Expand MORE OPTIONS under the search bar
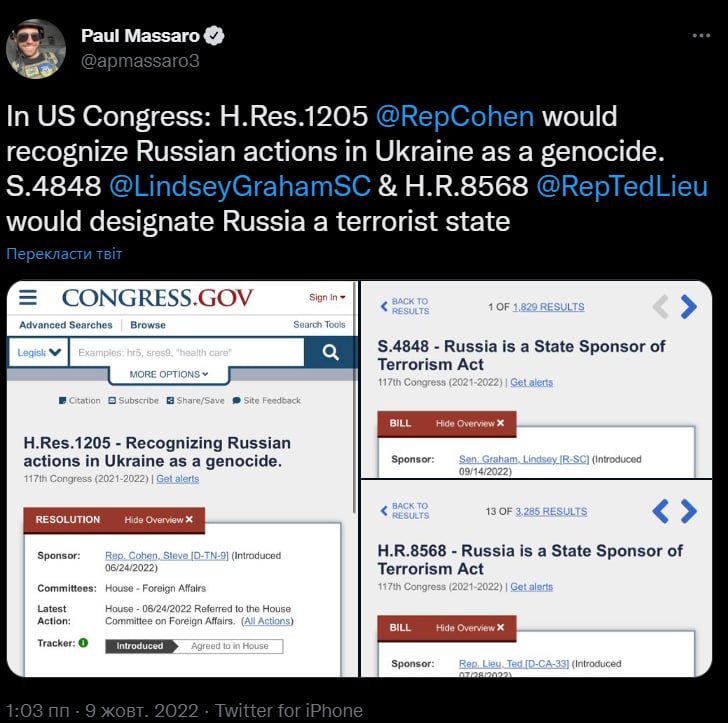 (x=169, y=374)
